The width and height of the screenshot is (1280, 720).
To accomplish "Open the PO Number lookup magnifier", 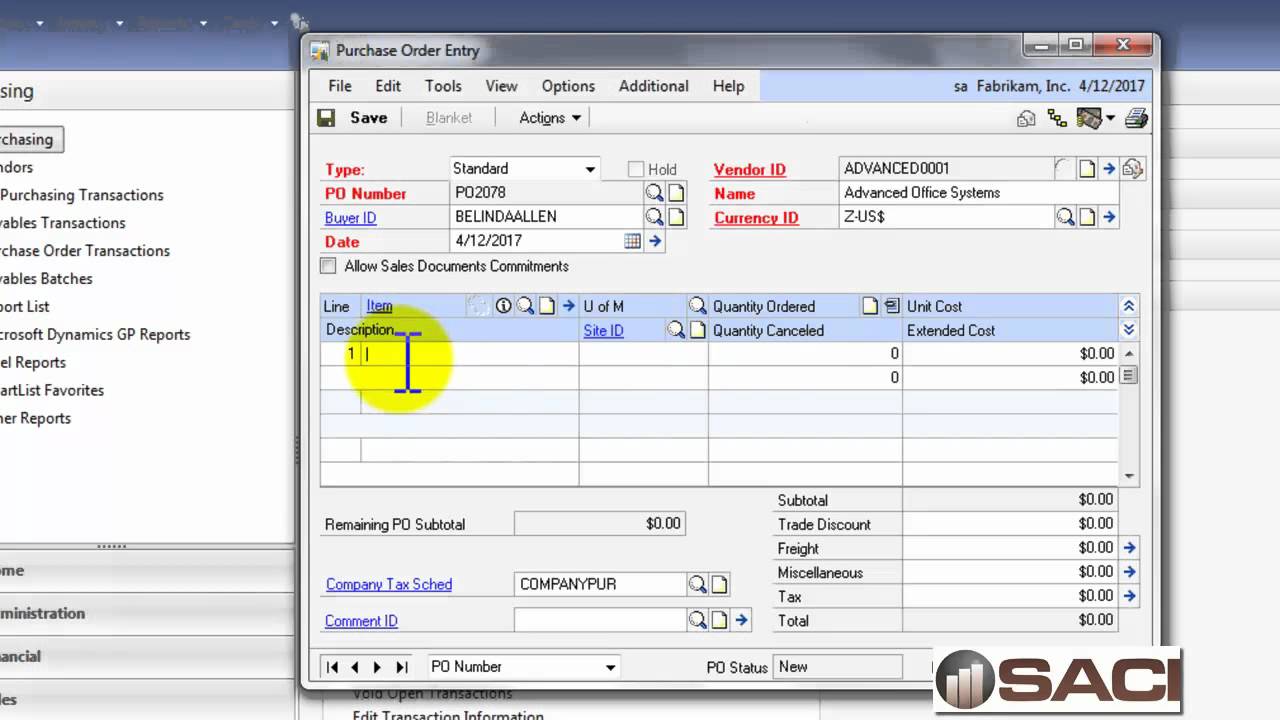I will [654, 193].
